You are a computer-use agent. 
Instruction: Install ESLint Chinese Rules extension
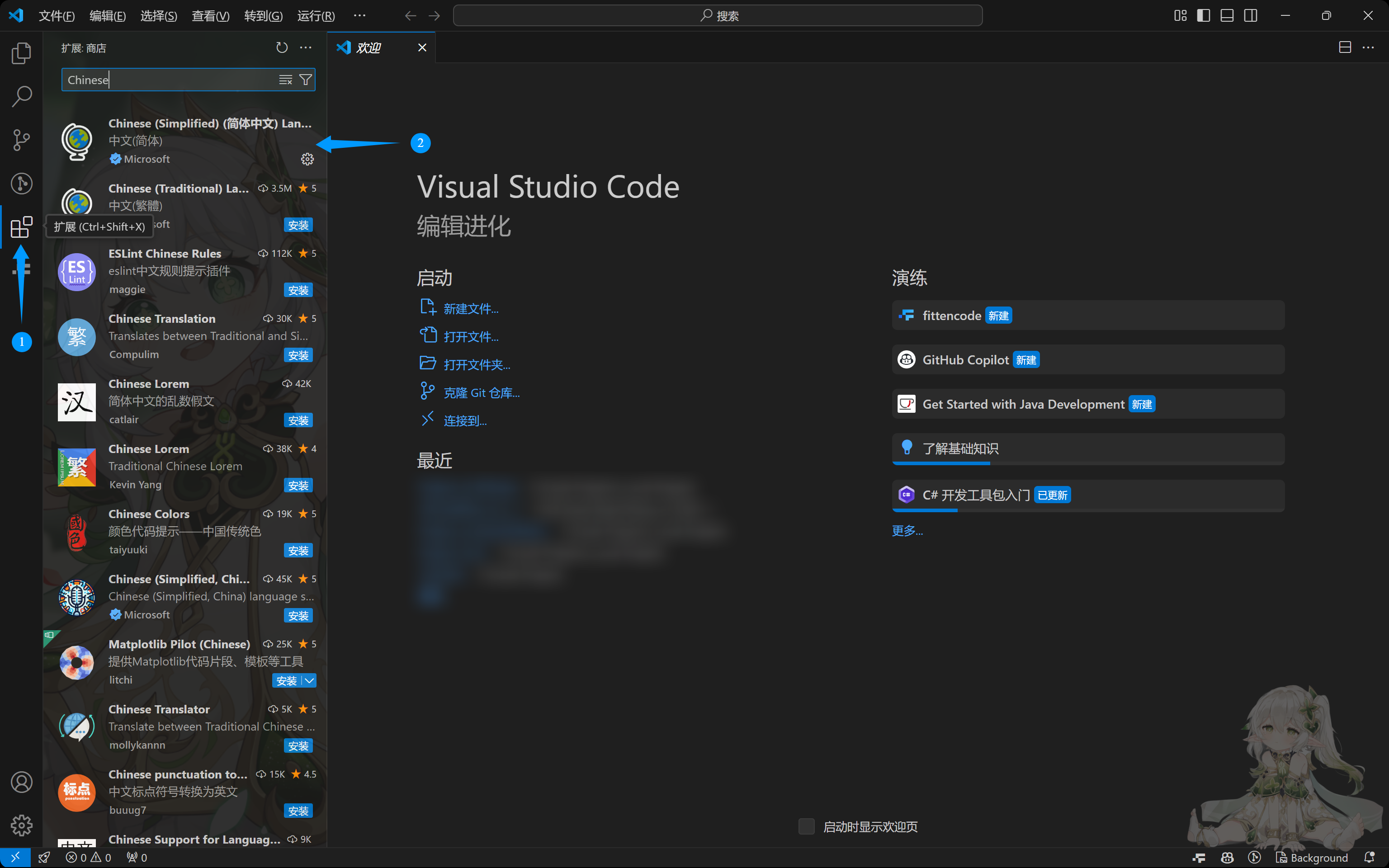coord(298,291)
